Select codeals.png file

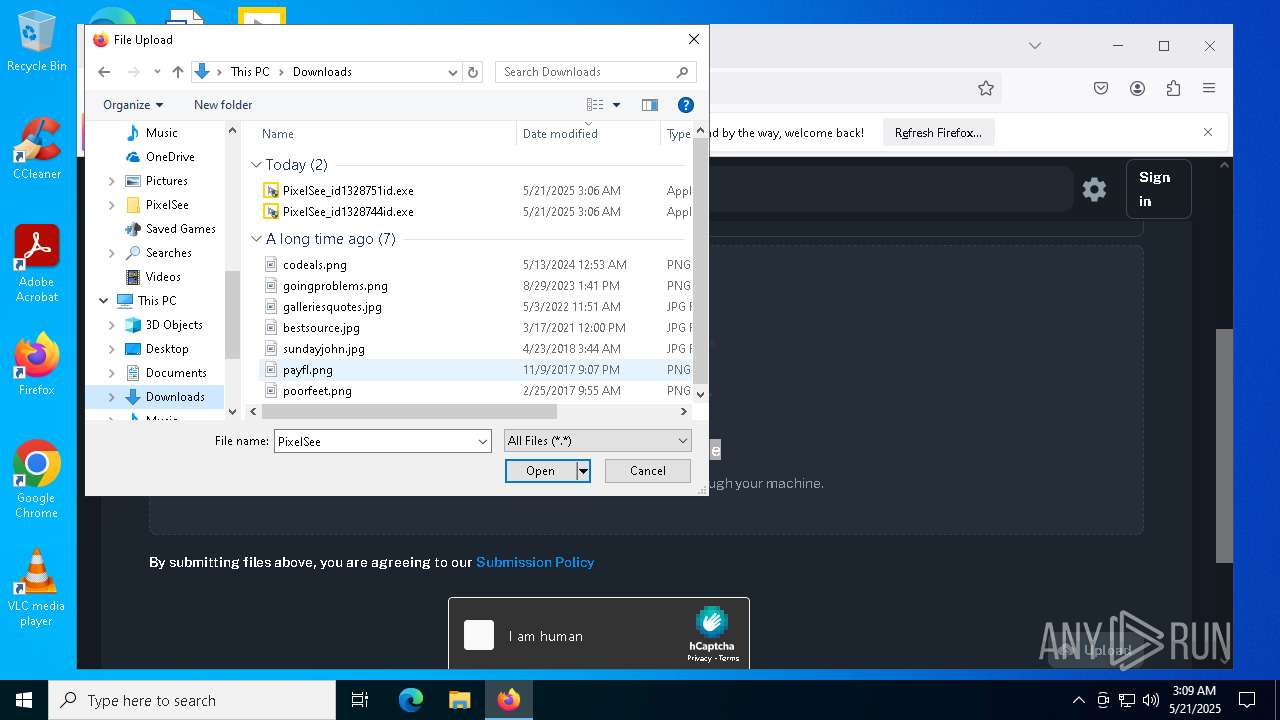pos(315,265)
